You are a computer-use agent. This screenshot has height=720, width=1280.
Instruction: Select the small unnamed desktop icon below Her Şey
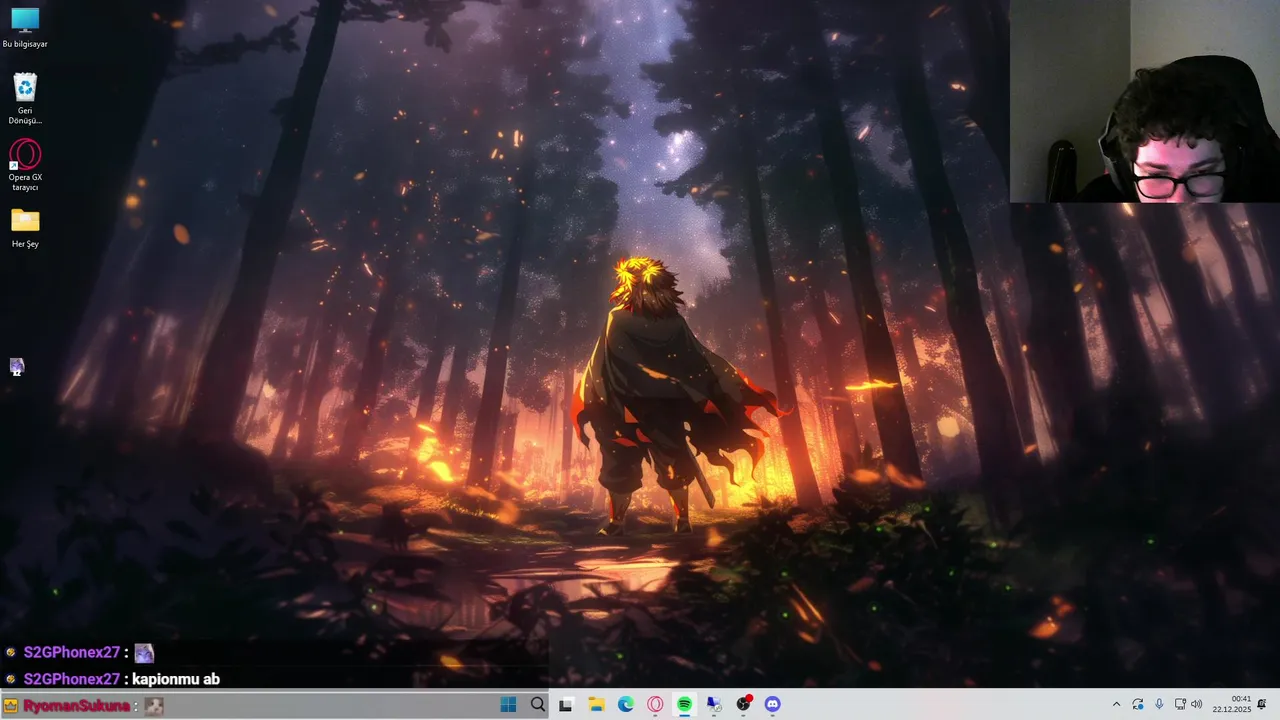click(17, 367)
